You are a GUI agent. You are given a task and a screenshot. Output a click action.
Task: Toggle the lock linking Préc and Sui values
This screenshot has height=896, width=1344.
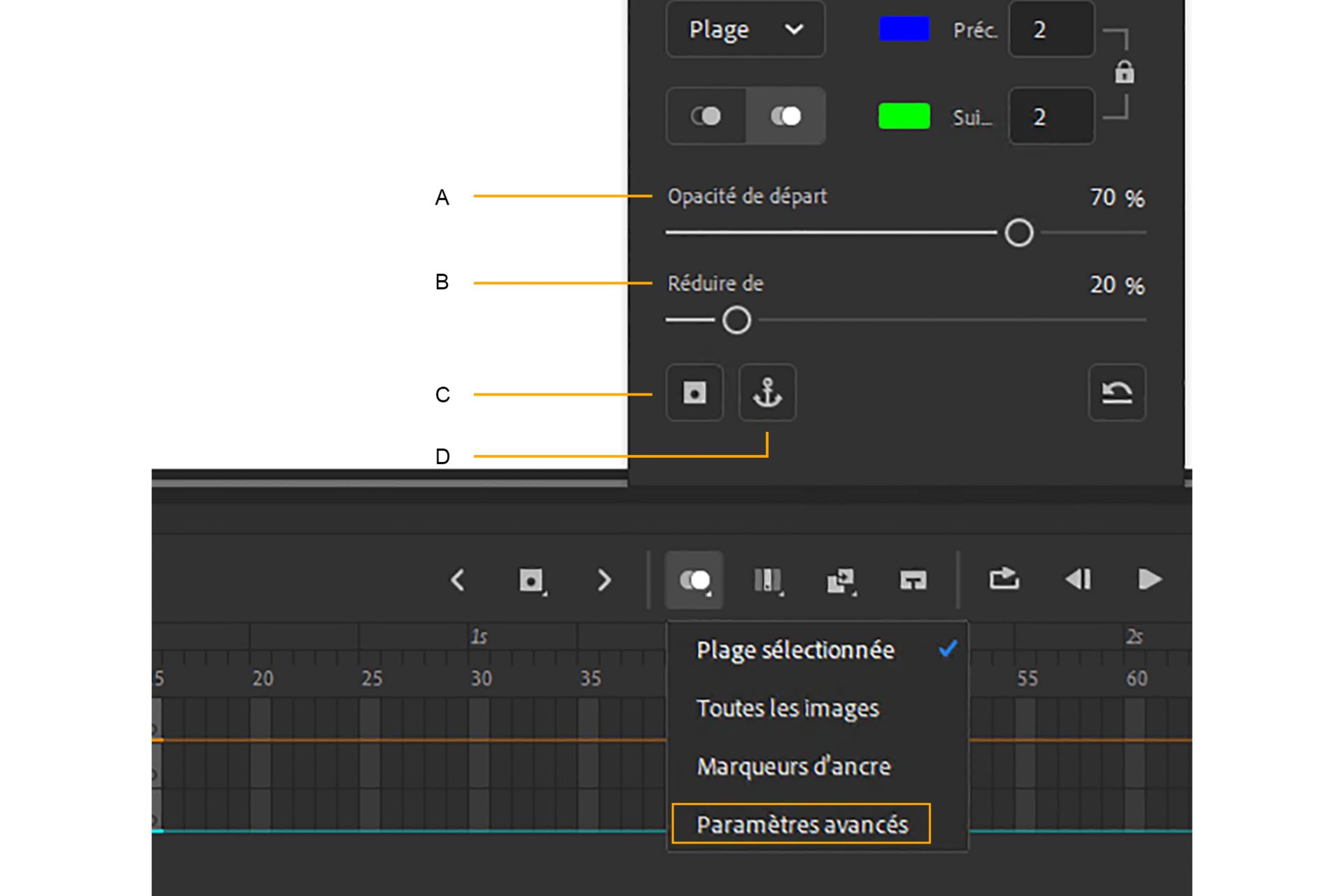1124,72
